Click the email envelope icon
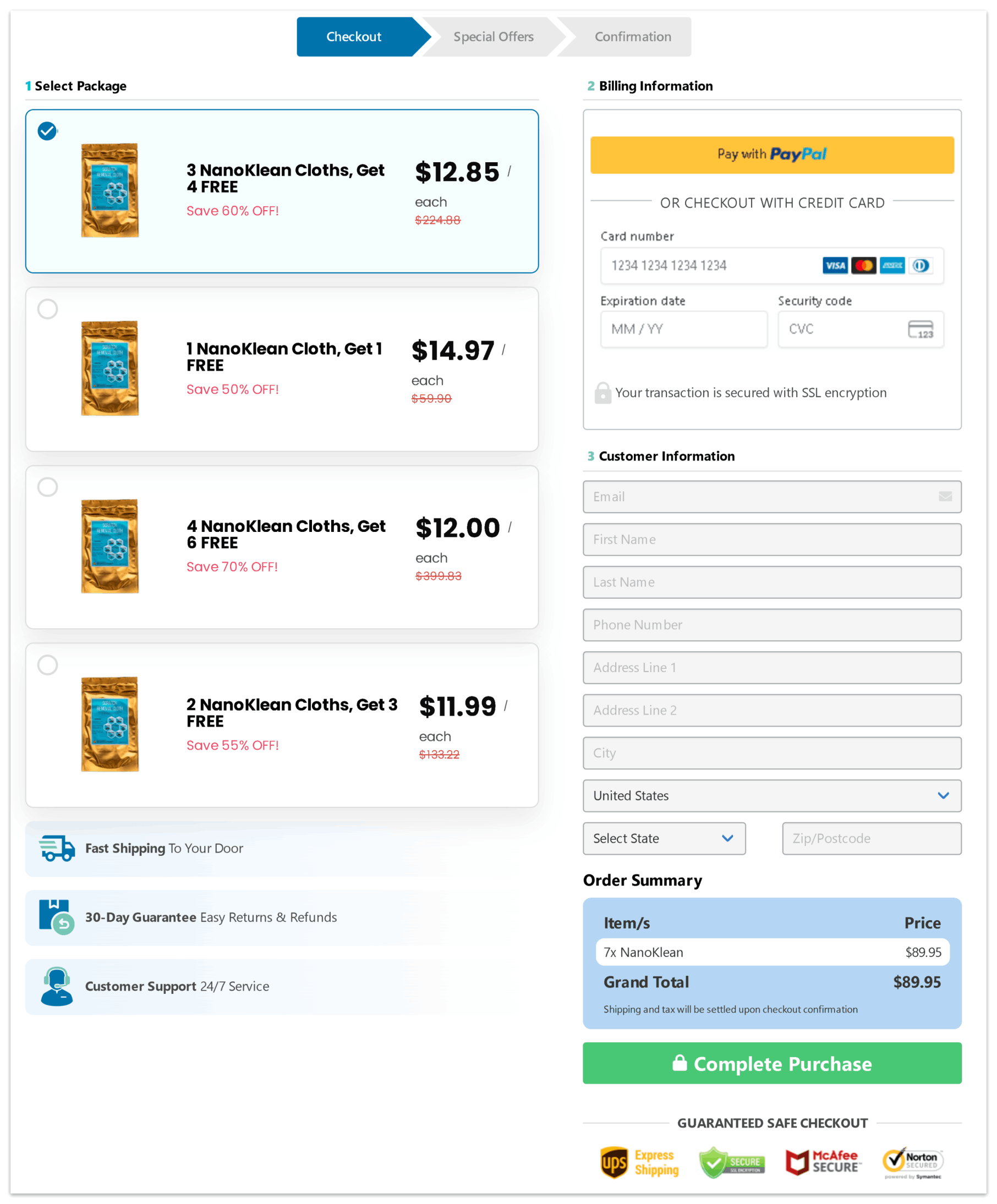 point(945,497)
